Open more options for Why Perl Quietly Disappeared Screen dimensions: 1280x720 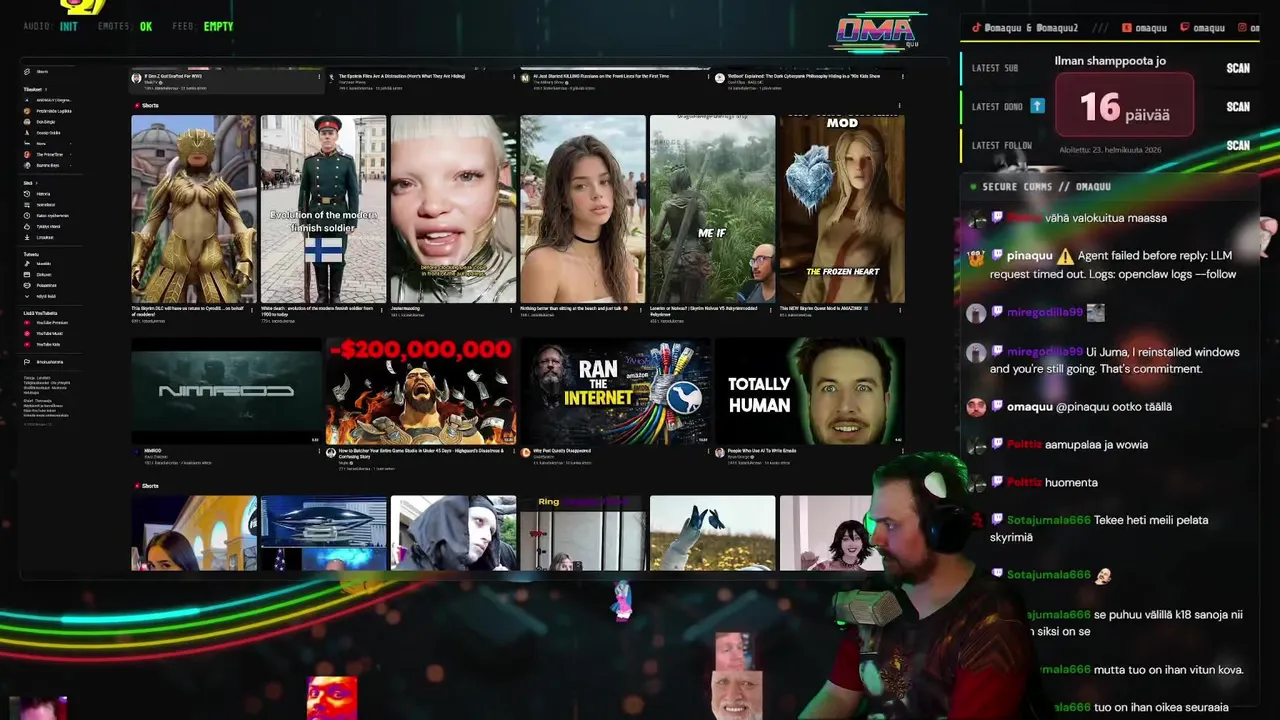point(707,452)
